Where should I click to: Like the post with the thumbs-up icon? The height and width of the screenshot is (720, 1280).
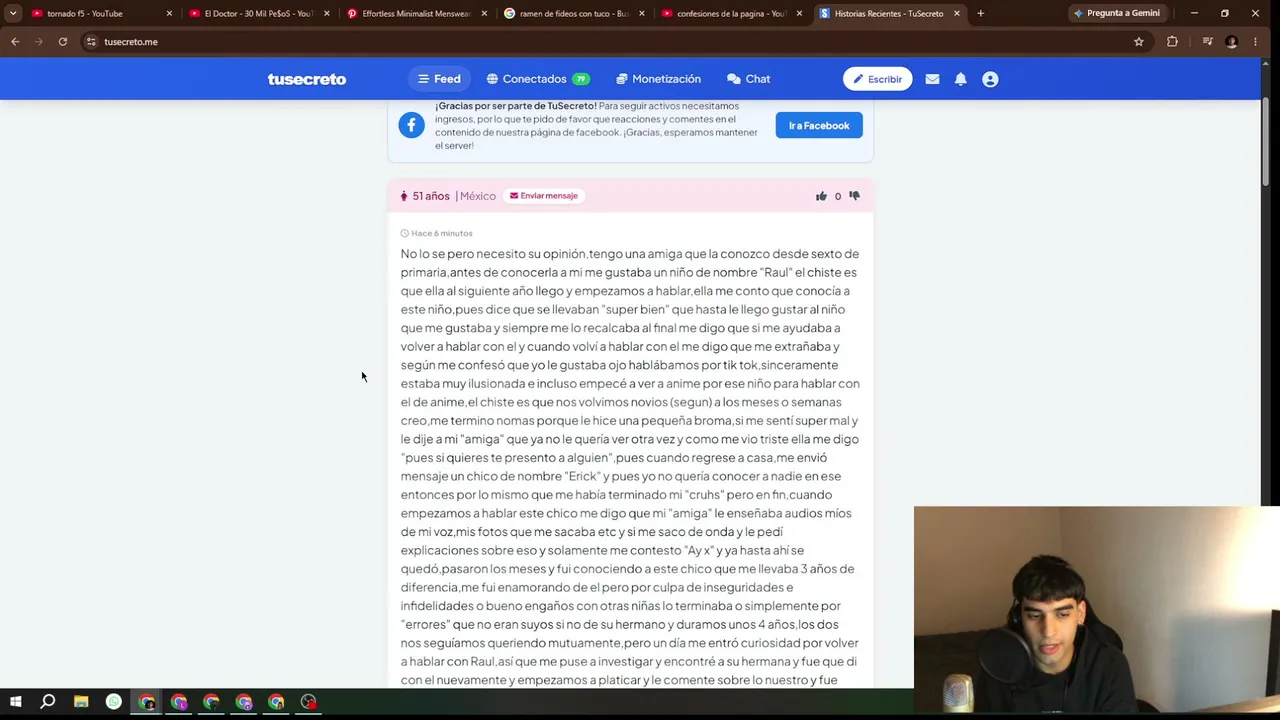[821, 196]
